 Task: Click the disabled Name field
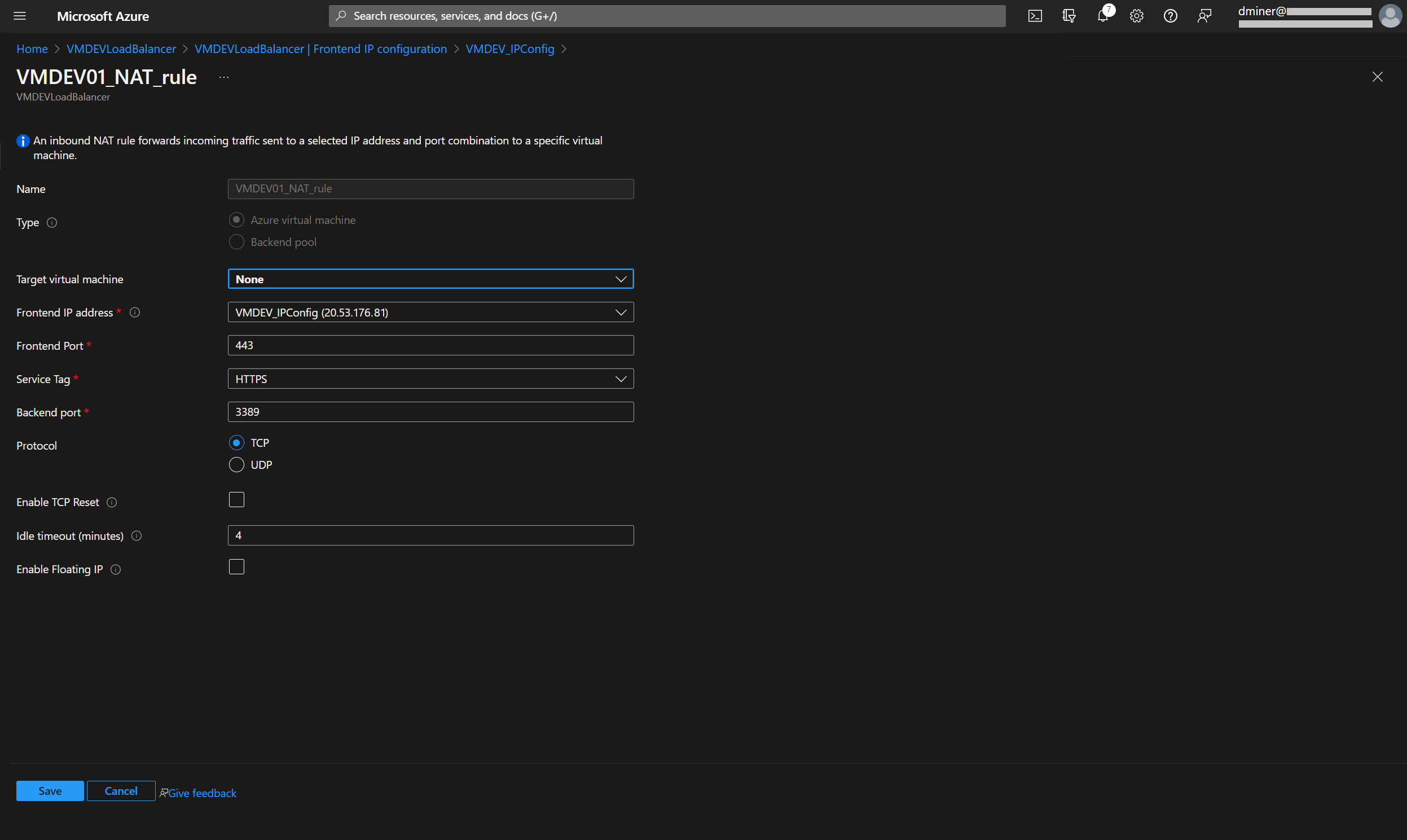pyautogui.click(x=430, y=189)
